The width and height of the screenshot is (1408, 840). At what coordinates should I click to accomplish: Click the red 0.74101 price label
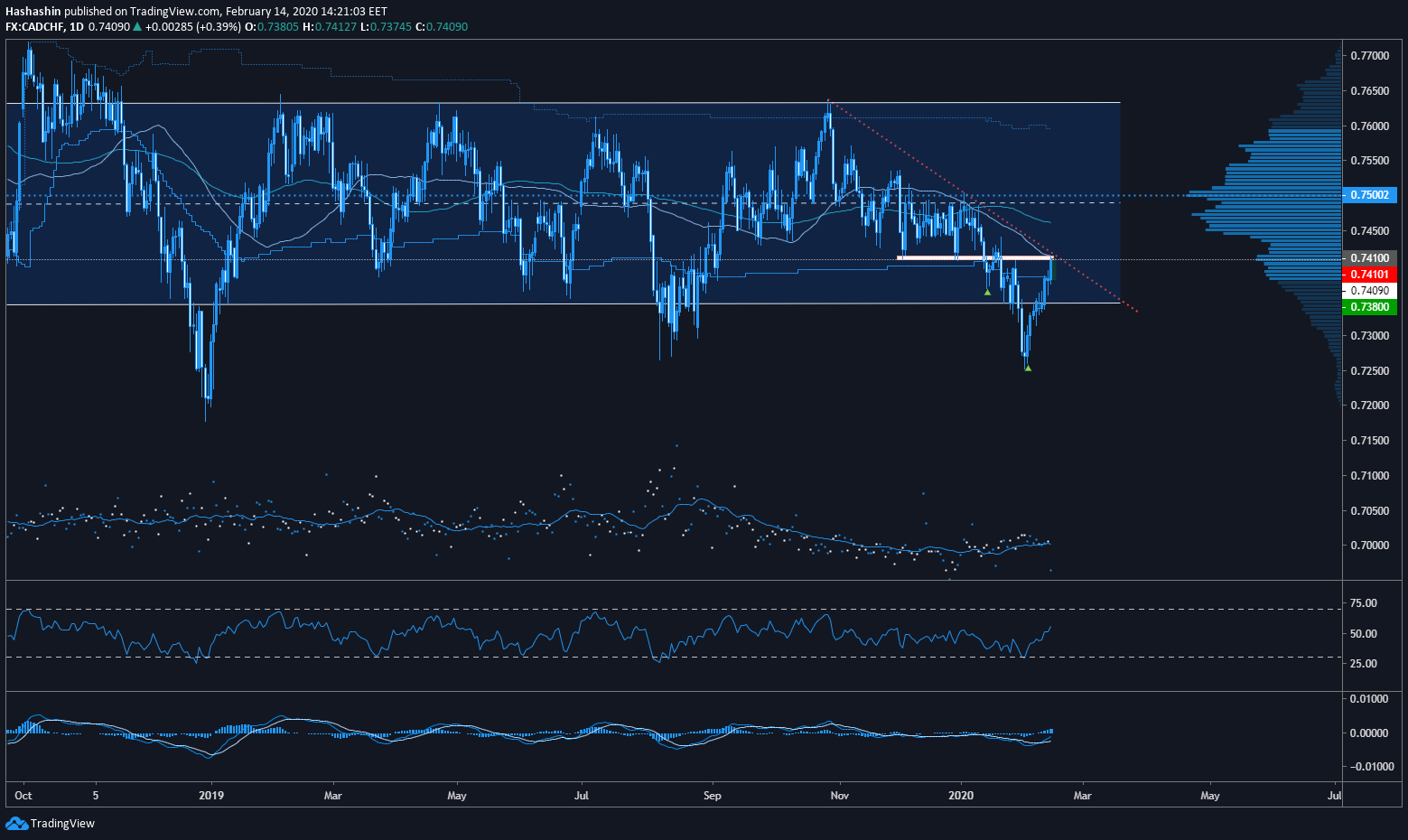click(x=1369, y=274)
